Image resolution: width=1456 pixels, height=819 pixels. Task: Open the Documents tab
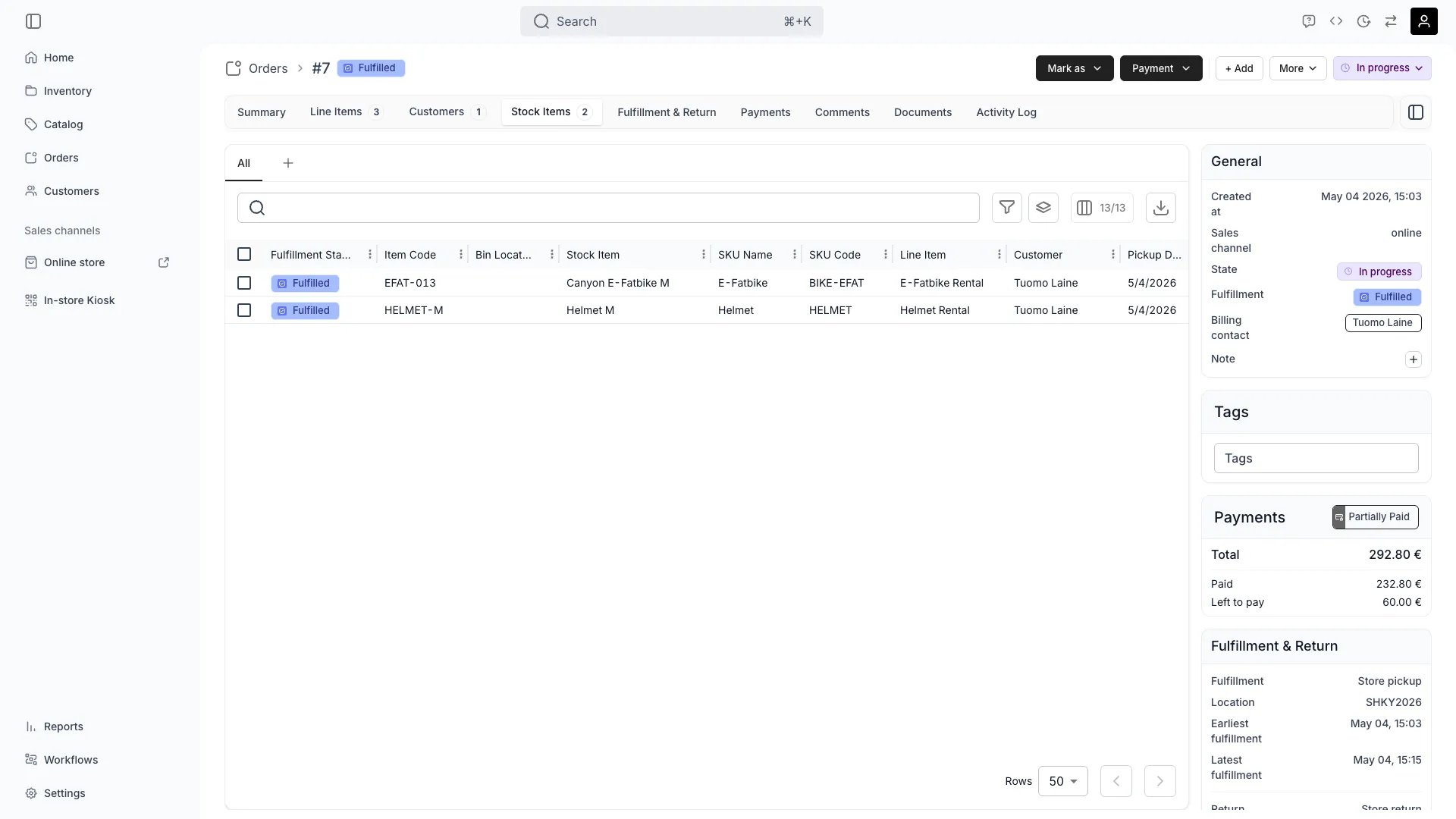[923, 112]
